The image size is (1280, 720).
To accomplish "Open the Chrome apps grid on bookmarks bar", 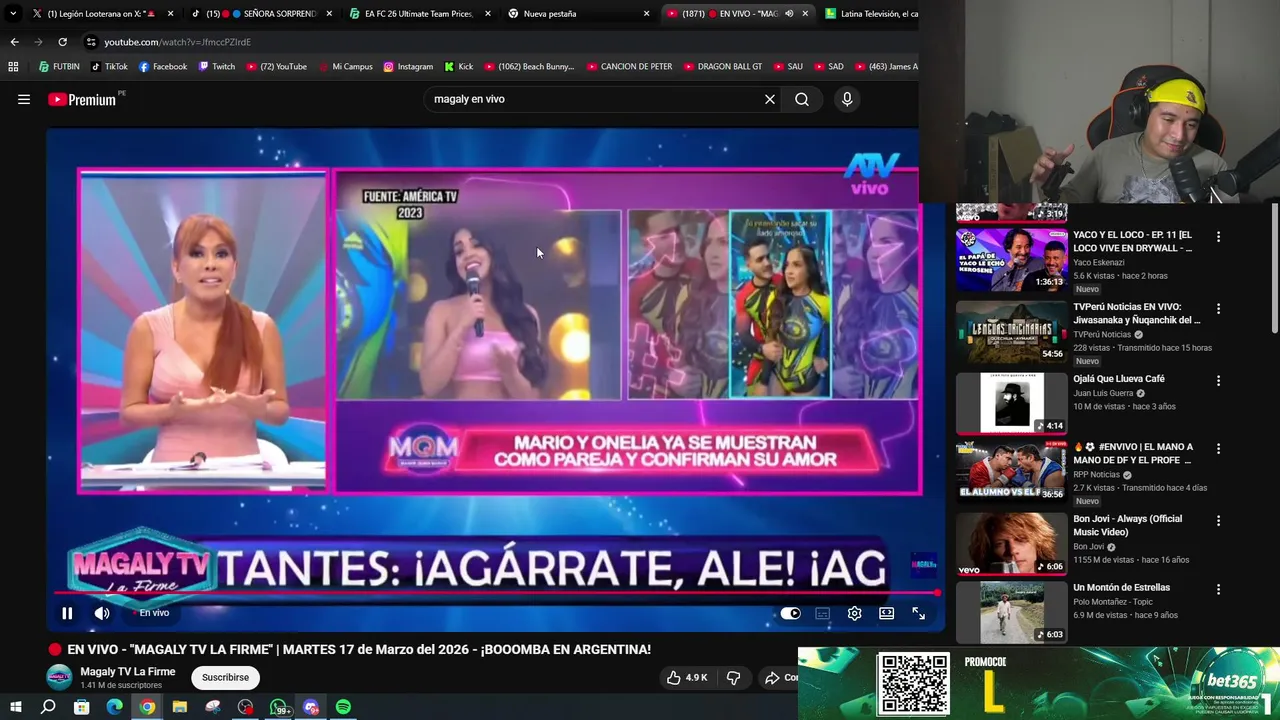I will 13,66.
